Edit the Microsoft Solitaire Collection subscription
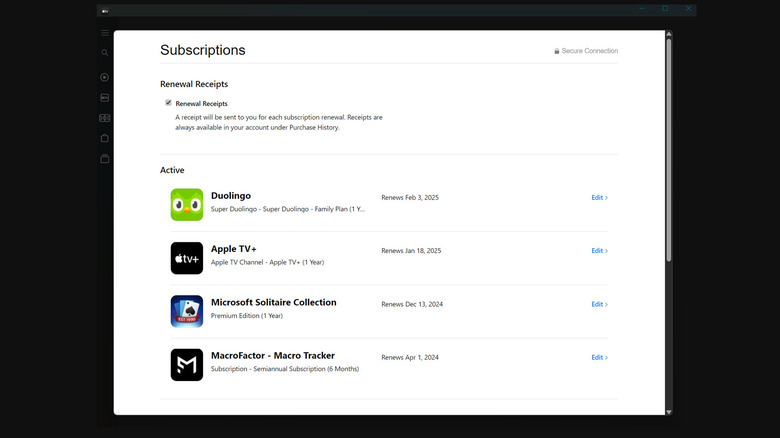Viewport: 780px width, 438px height. pos(599,304)
